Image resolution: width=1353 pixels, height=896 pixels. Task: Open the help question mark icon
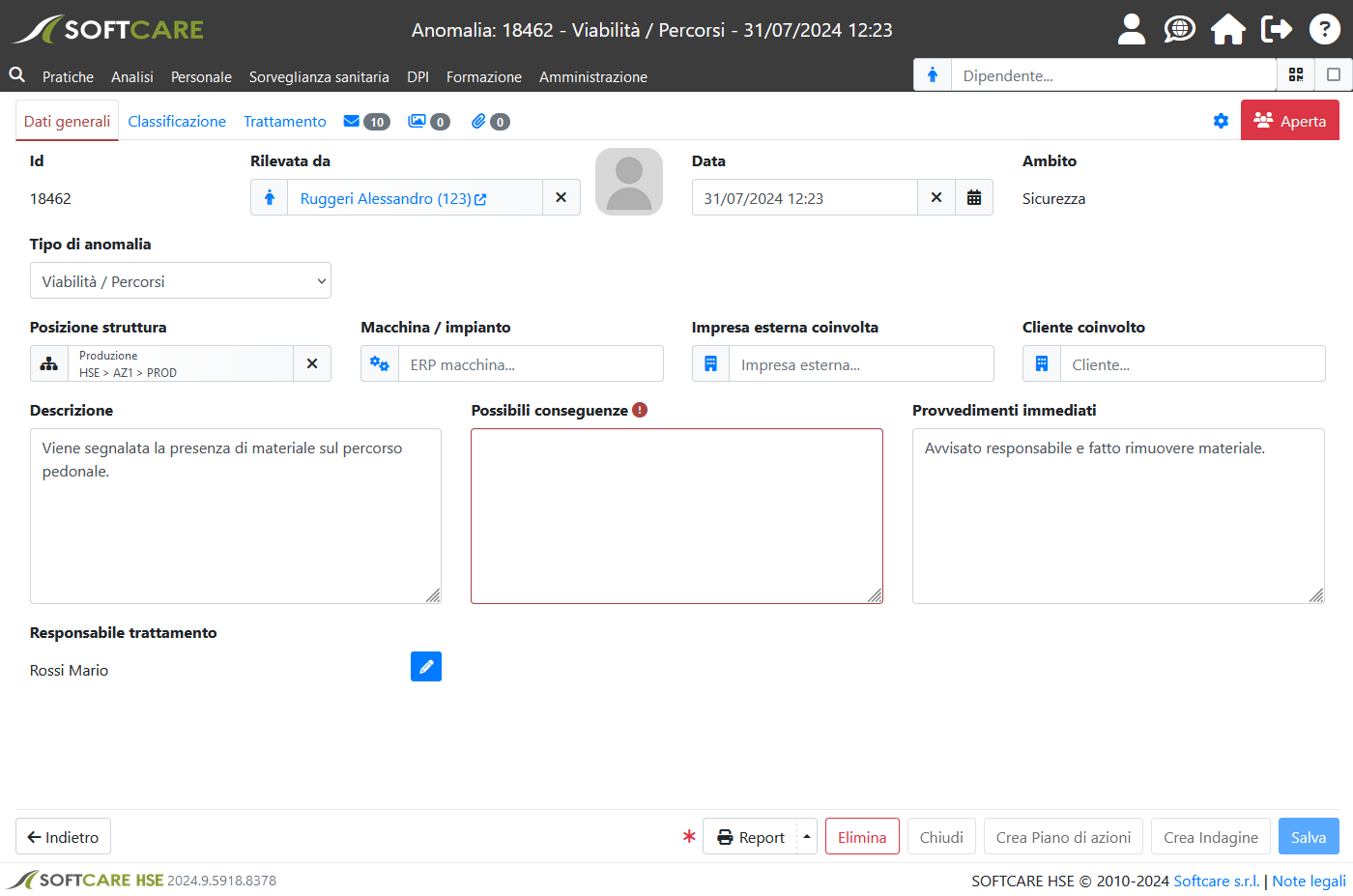1324,30
